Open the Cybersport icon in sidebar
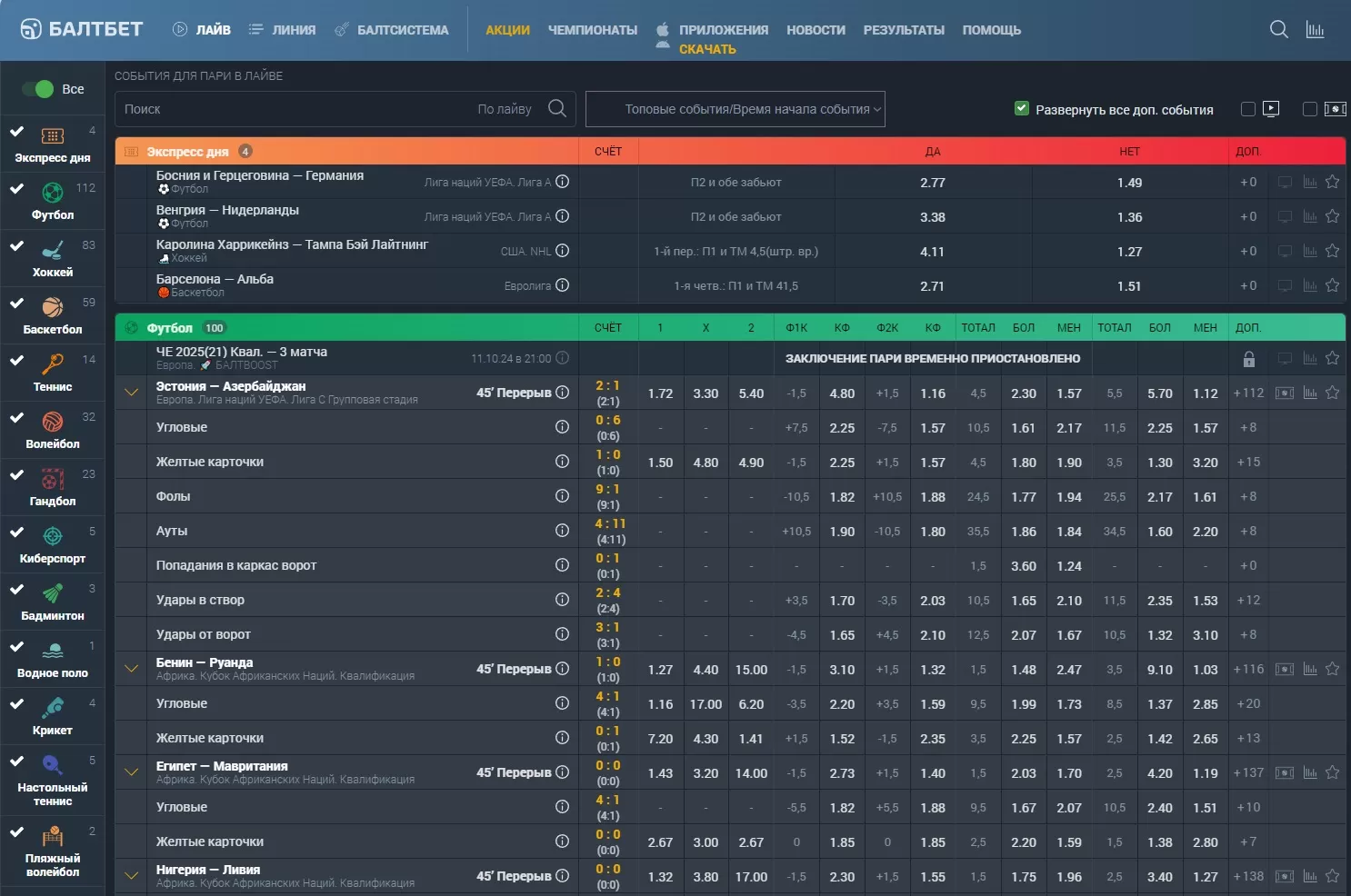The width and height of the screenshot is (1351, 896). point(53,536)
